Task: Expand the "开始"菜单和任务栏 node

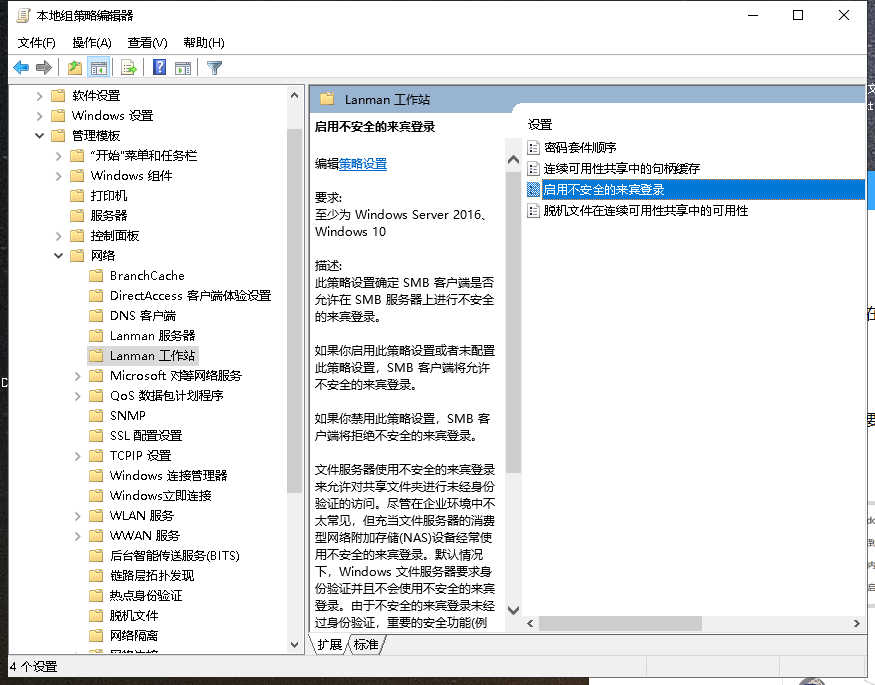Action: pyautogui.click(x=59, y=156)
